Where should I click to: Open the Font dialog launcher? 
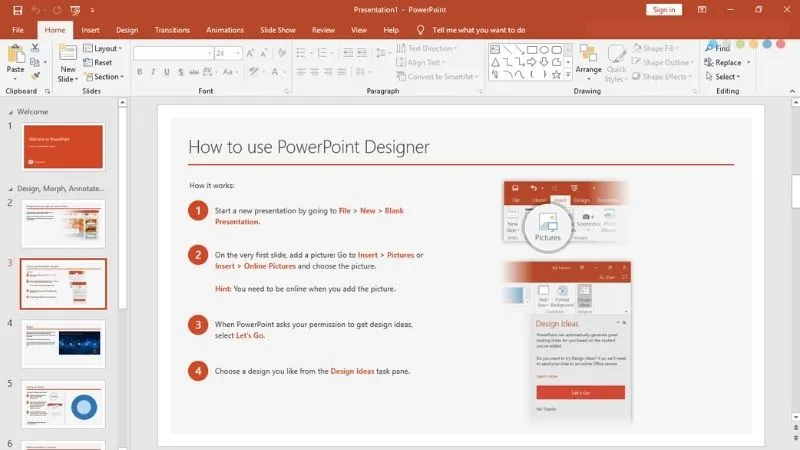click(x=286, y=91)
